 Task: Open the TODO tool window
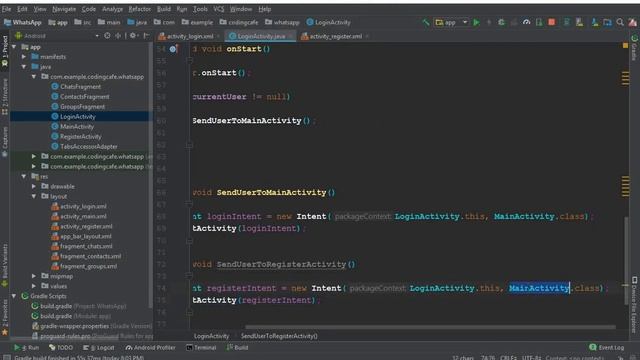click(x=61, y=347)
